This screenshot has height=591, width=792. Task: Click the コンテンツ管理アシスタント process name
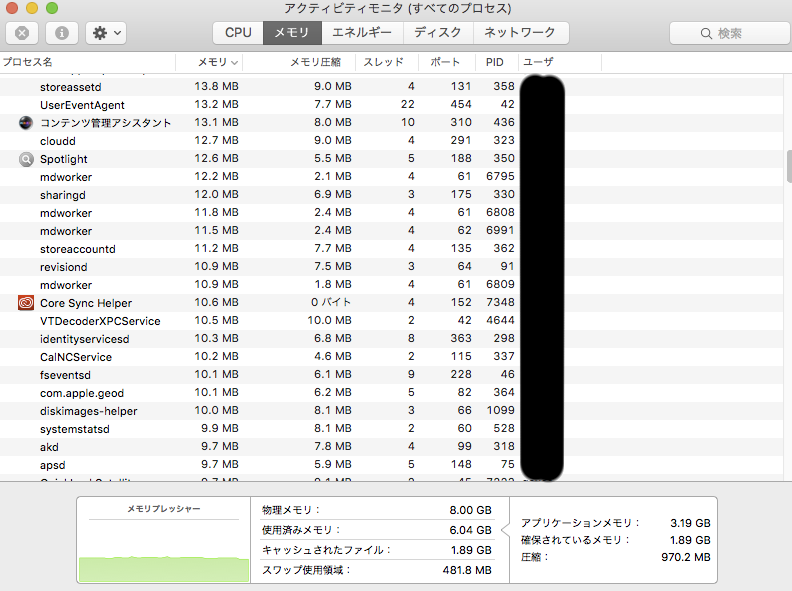click(x=106, y=123)
